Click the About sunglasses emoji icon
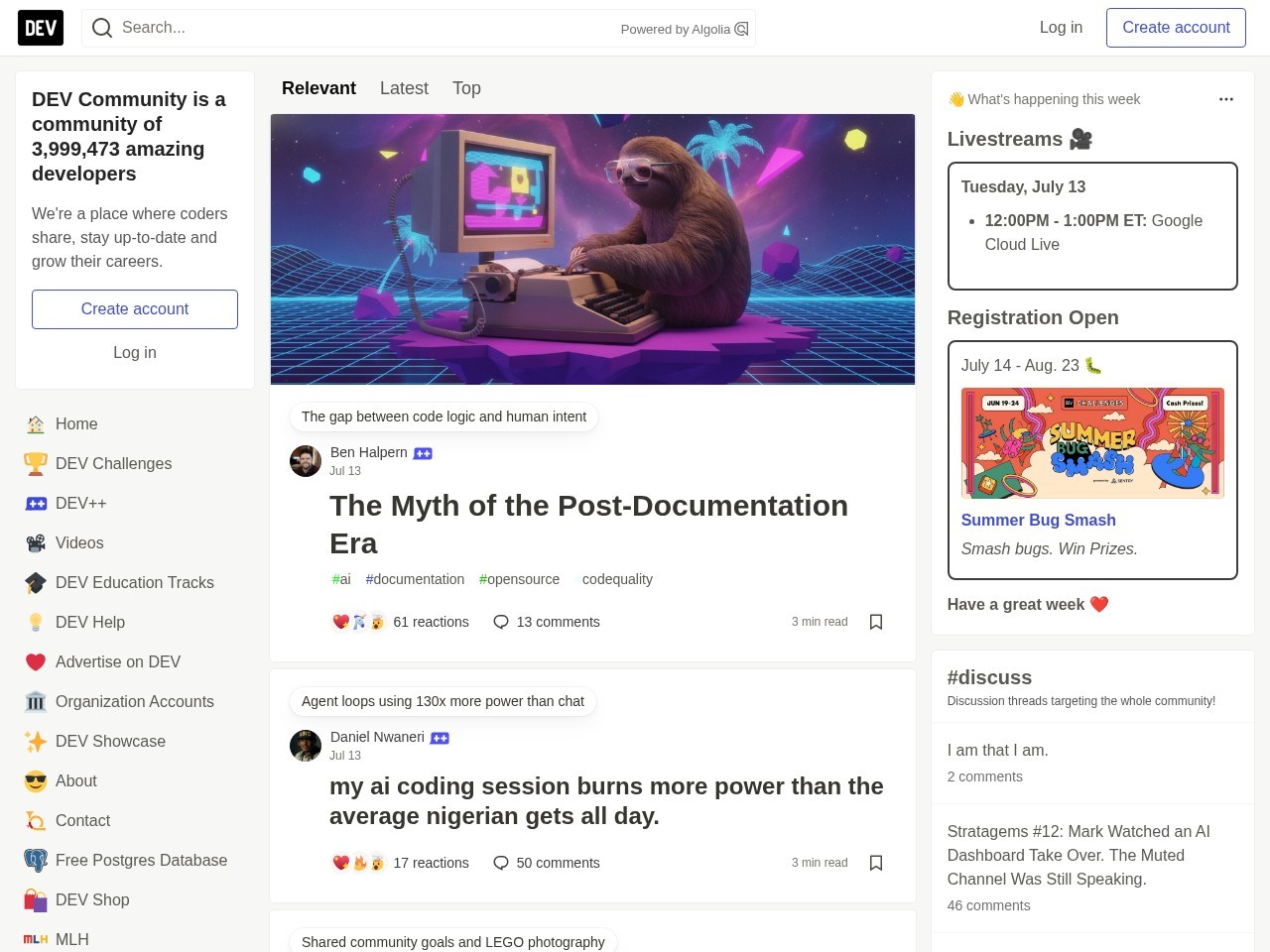The image size is (1270, 952). click(x=36, y=781)
